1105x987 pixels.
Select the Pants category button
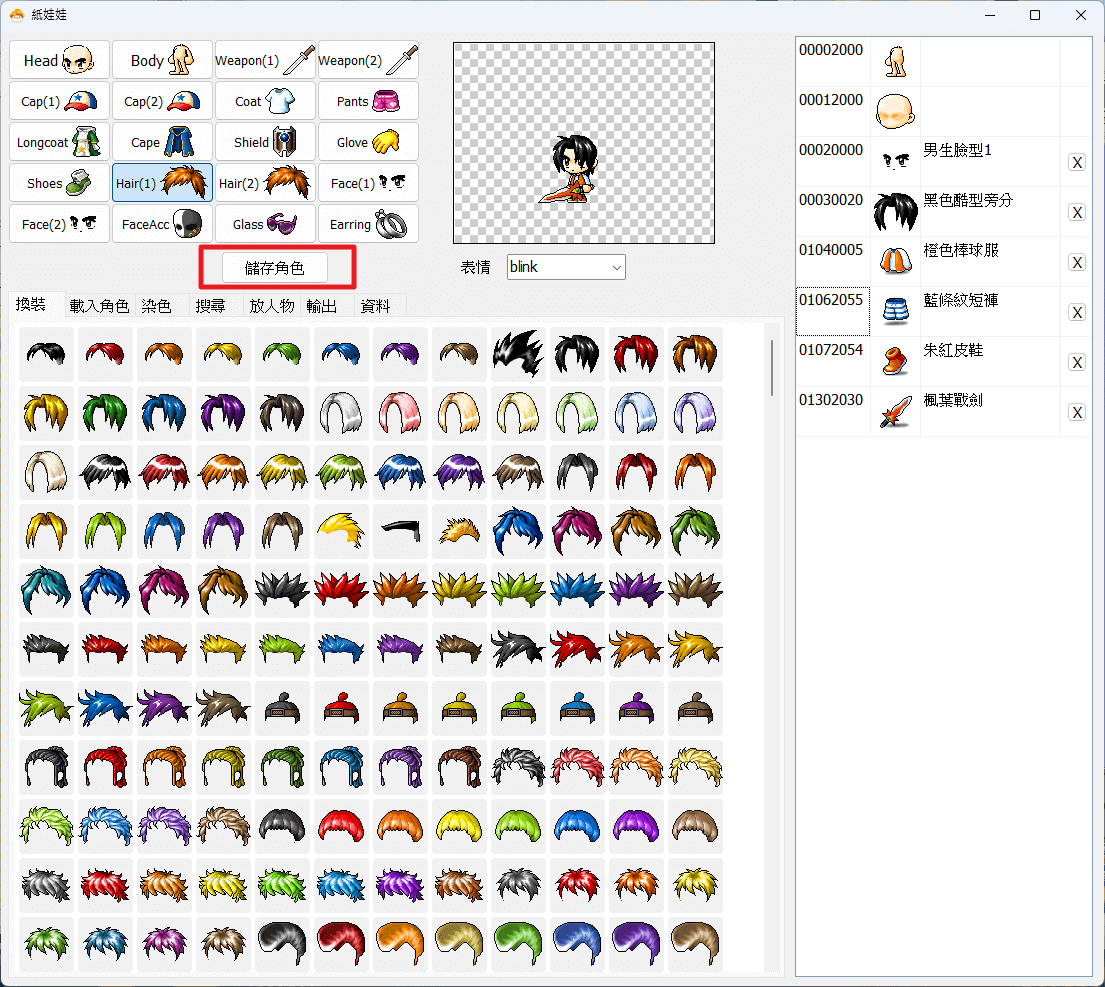click(x=368, y=101)
